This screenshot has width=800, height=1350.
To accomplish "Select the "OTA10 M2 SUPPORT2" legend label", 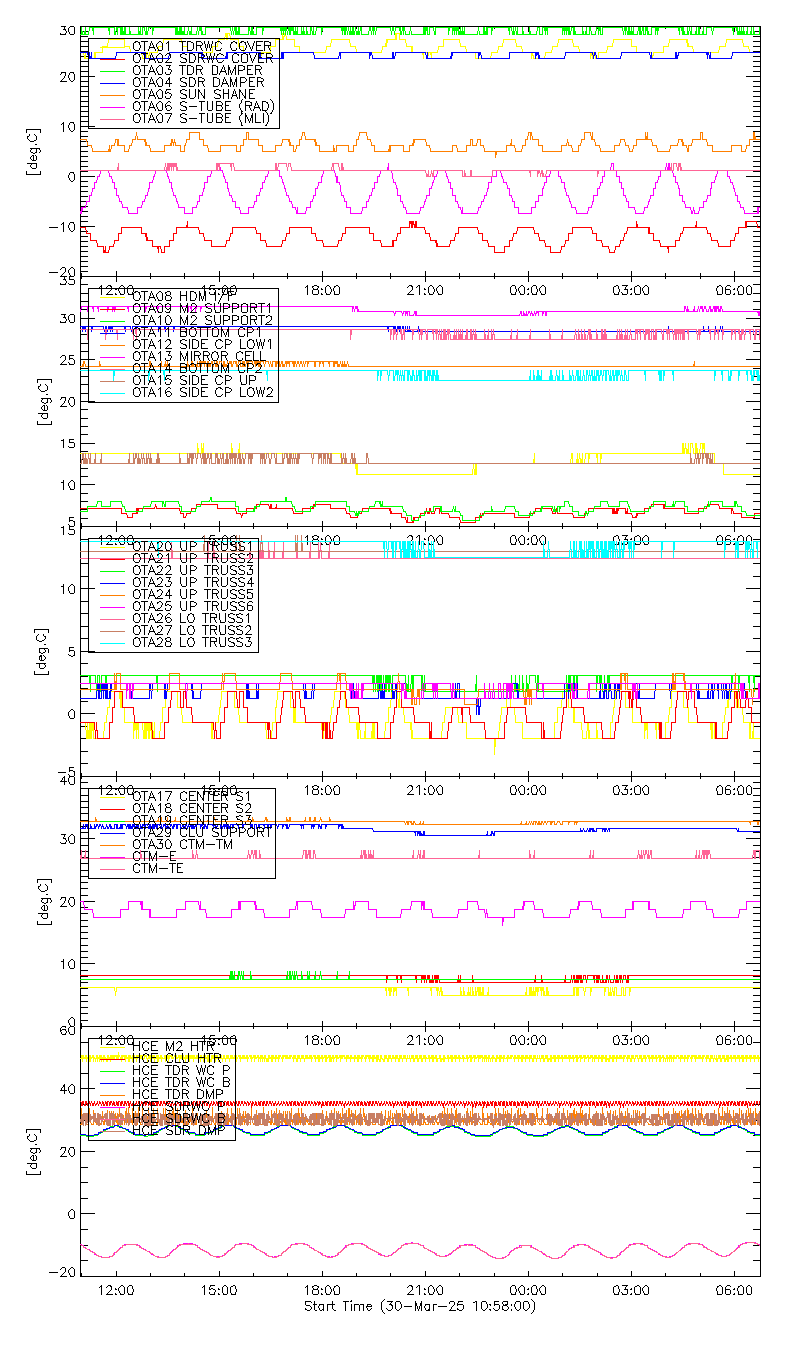I will [203, 320].
